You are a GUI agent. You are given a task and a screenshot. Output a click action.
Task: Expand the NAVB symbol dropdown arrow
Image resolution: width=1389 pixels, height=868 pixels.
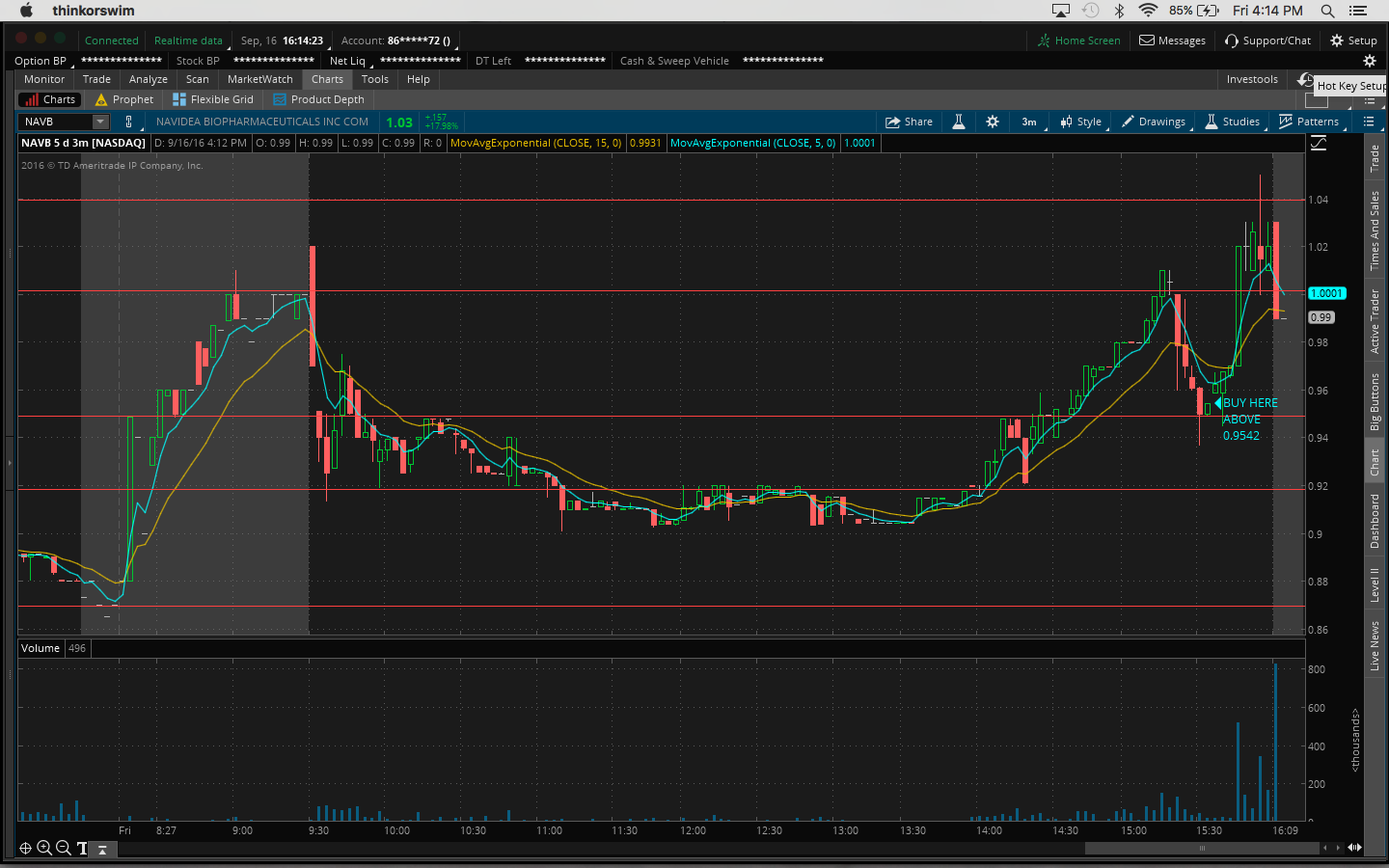(99, 122)
